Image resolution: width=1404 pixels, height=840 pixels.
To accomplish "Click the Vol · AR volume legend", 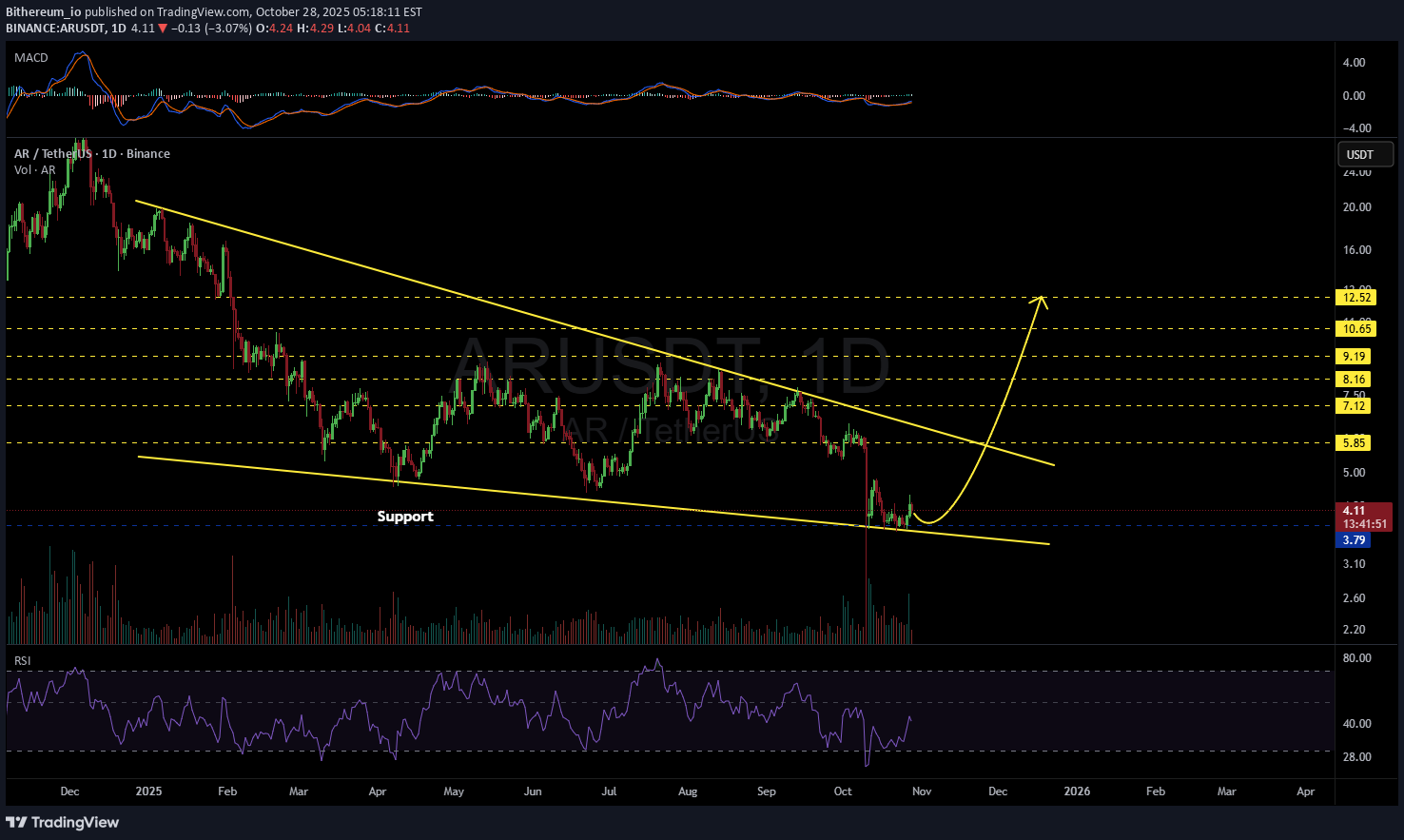I will point(35,170).
